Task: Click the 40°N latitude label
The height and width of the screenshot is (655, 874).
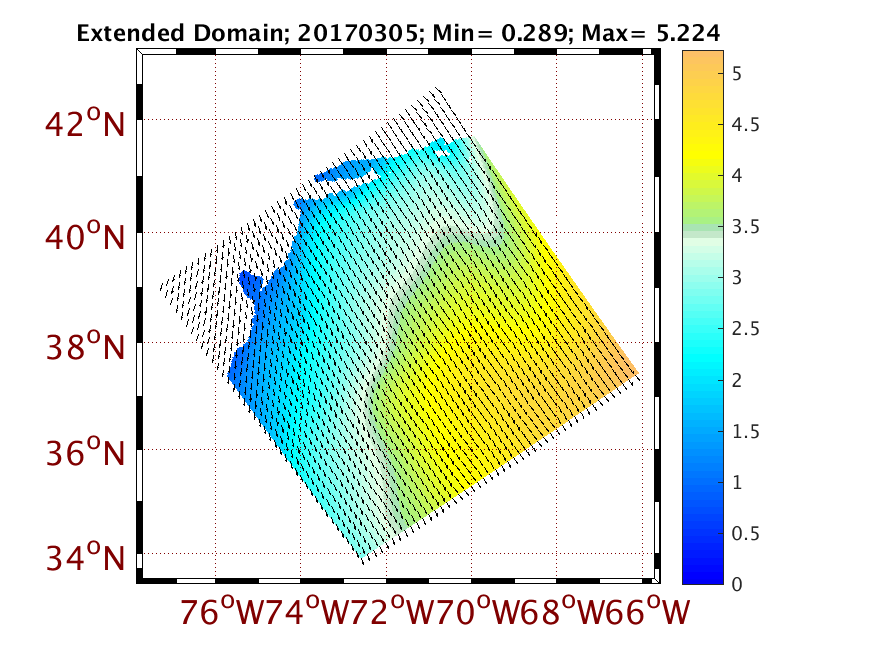Action: click(85, 236)
